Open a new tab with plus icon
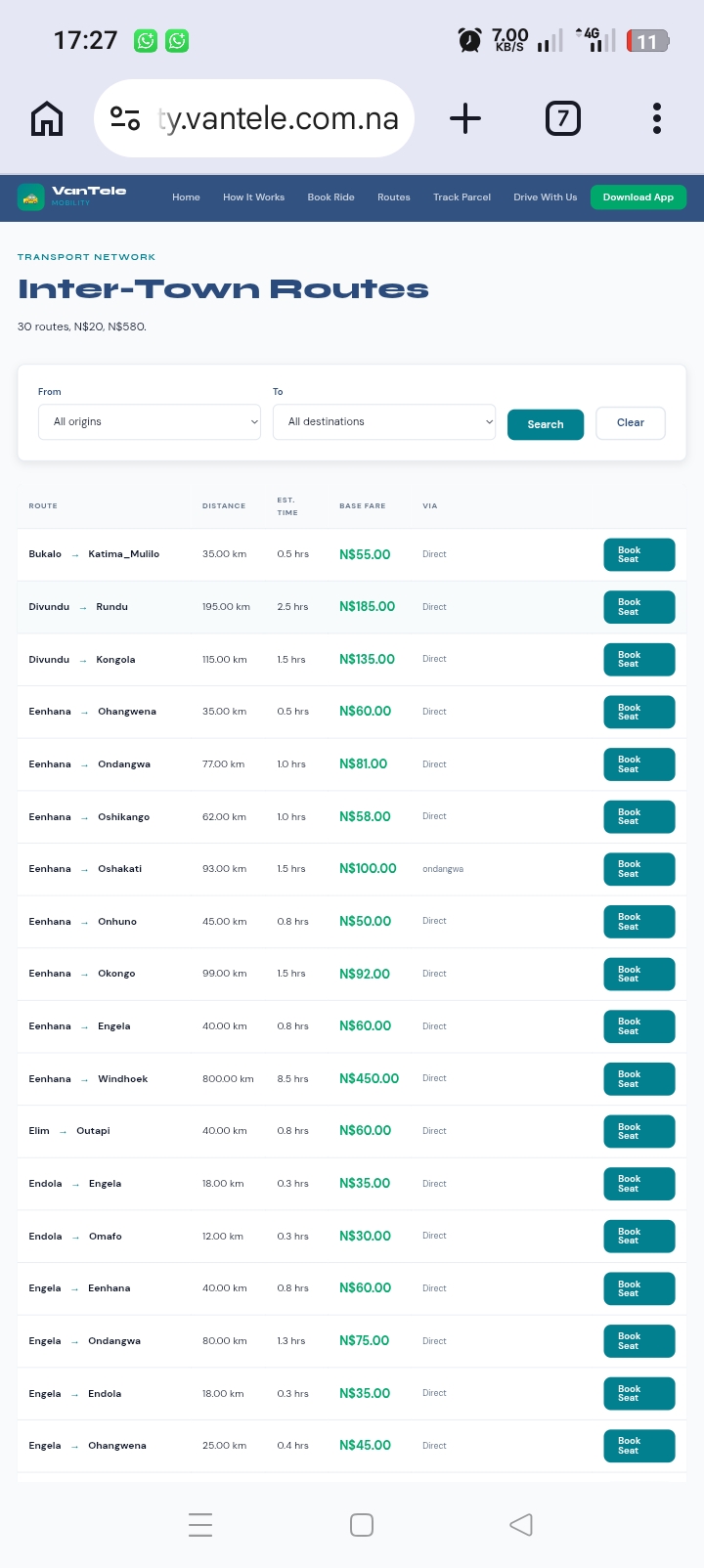Image resolution: width=704 pixels, height=1568 pixels. coord(465,119)
